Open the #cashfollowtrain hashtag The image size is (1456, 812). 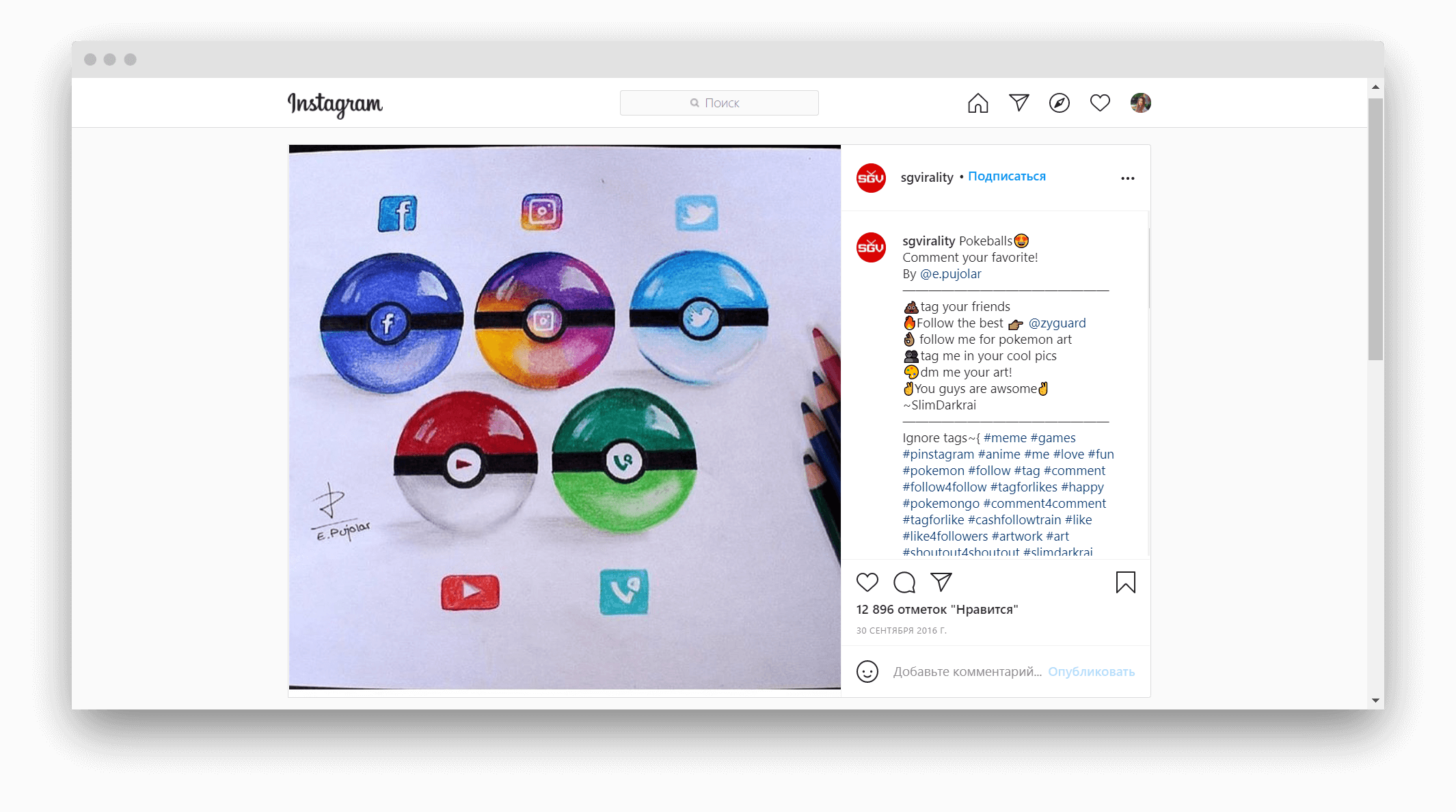(1014, 520)
